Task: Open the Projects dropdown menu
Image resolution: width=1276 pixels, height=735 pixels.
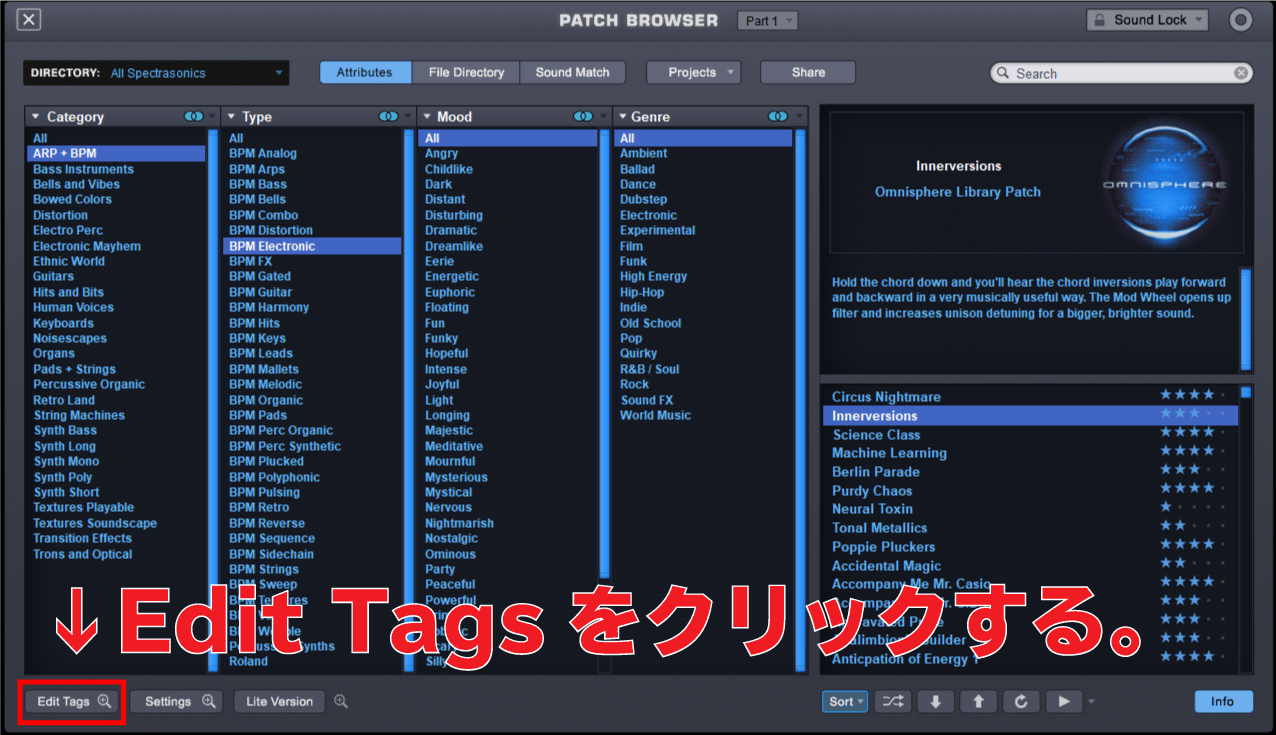Action: 693,72
